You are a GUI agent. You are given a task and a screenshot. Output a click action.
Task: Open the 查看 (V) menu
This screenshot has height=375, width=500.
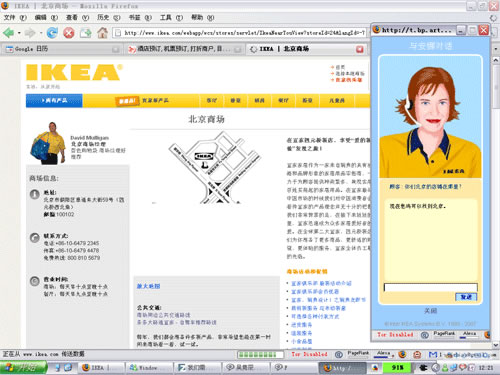77,17
